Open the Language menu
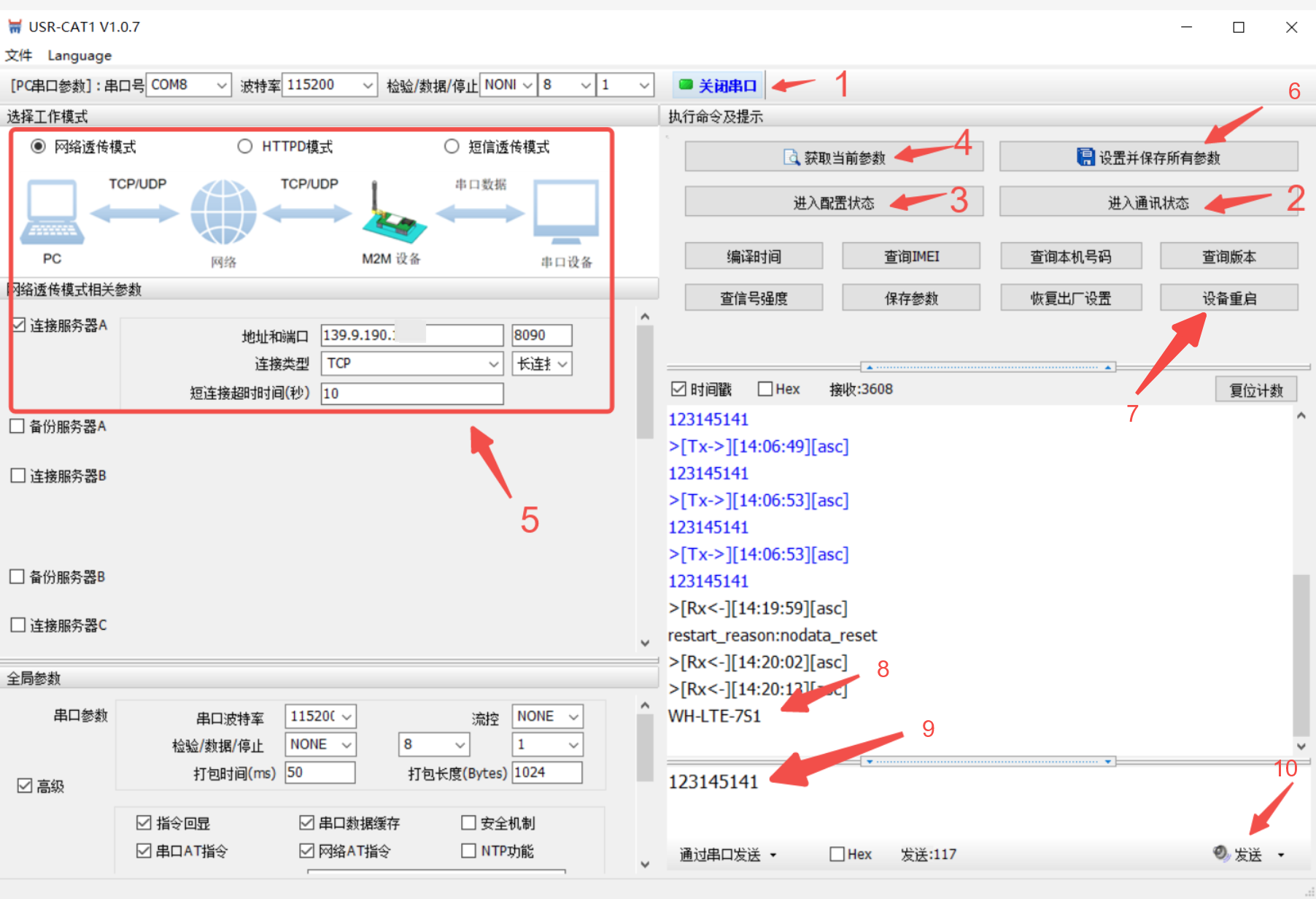 pyautogui.click(x=80, y=55)
